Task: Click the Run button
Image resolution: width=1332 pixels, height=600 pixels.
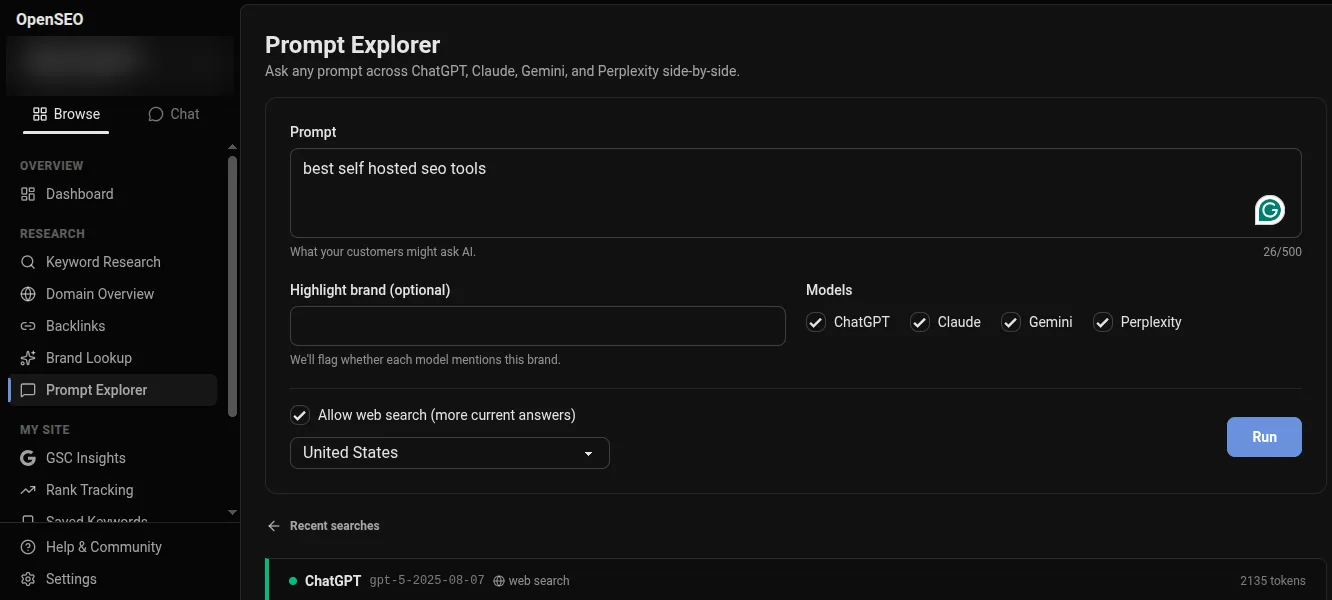Action: 1264,437
